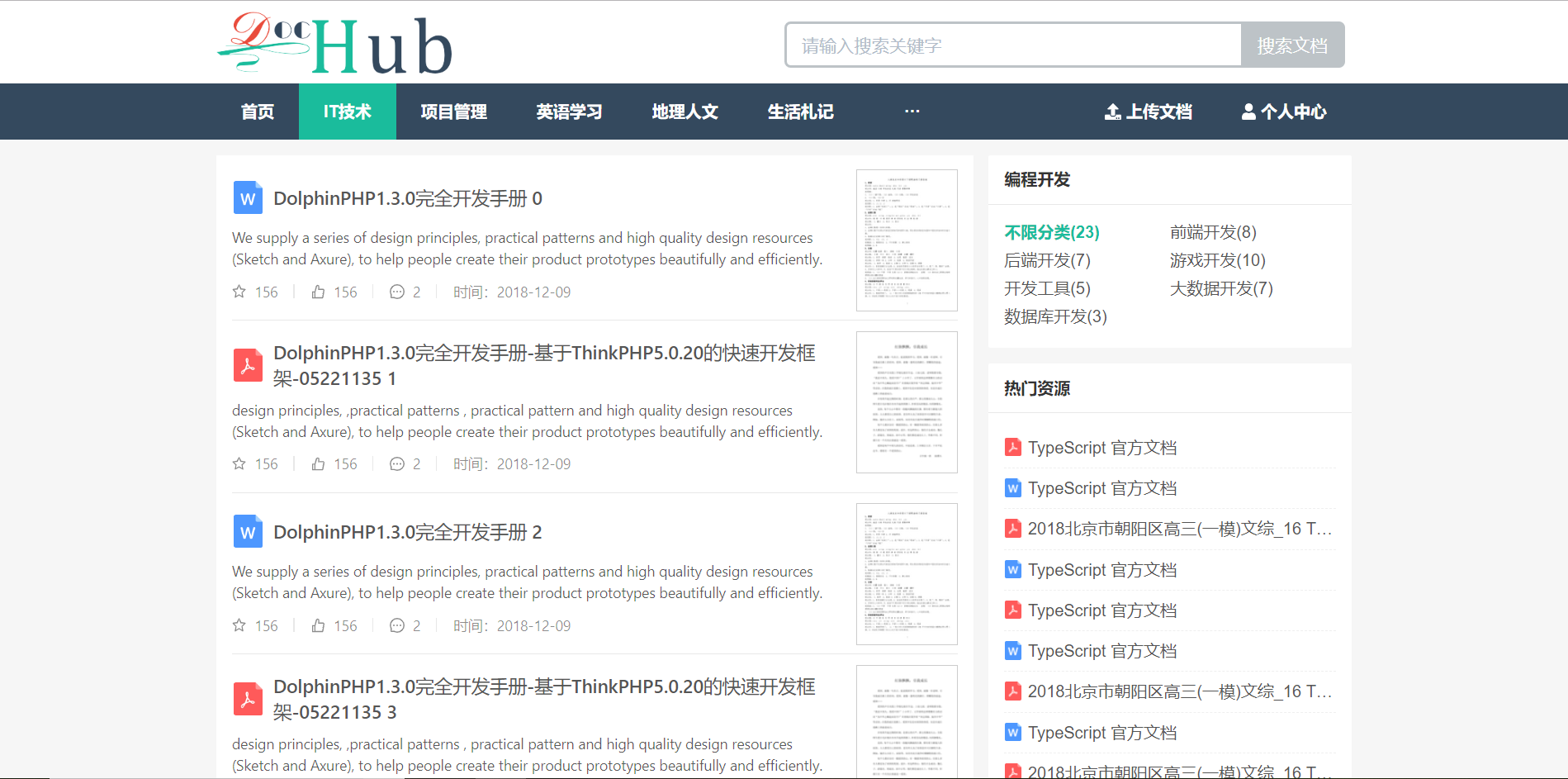Image resolution: width=1568 pixels, height=779 pixels.
Task: Open 个人中心 user center
Action: [1284, 112]
